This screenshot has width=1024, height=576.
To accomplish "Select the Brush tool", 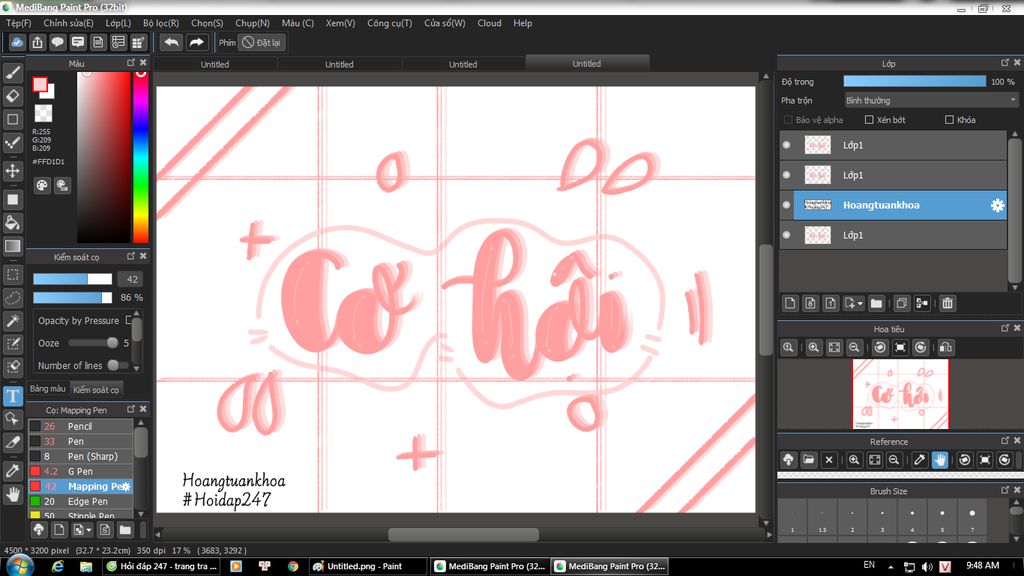I will 12,72.
